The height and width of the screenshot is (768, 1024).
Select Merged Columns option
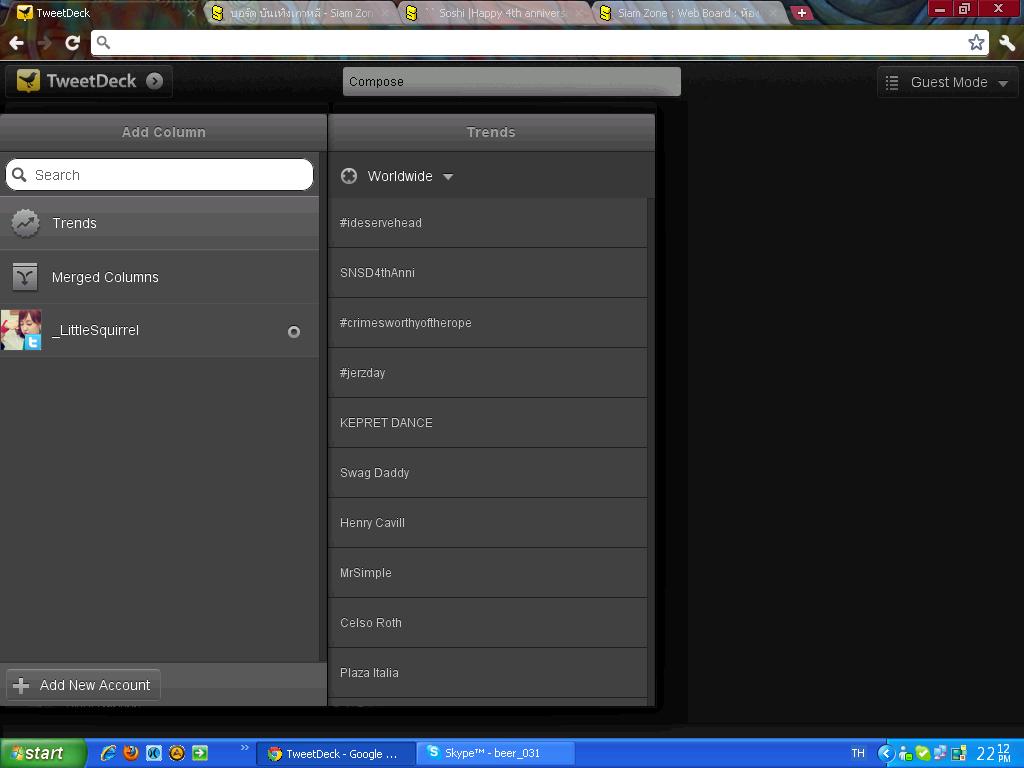(159, 277)
